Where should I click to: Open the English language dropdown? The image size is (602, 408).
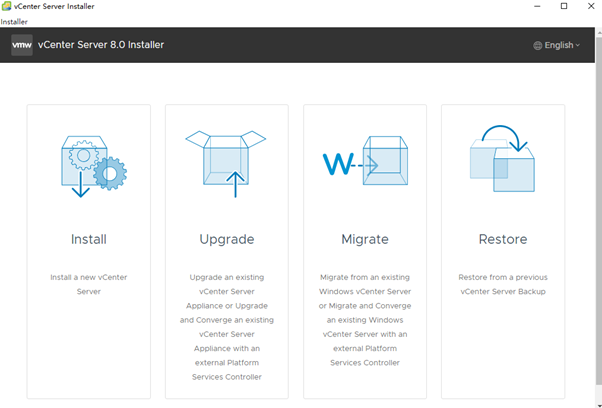click(x=556, y=45)
